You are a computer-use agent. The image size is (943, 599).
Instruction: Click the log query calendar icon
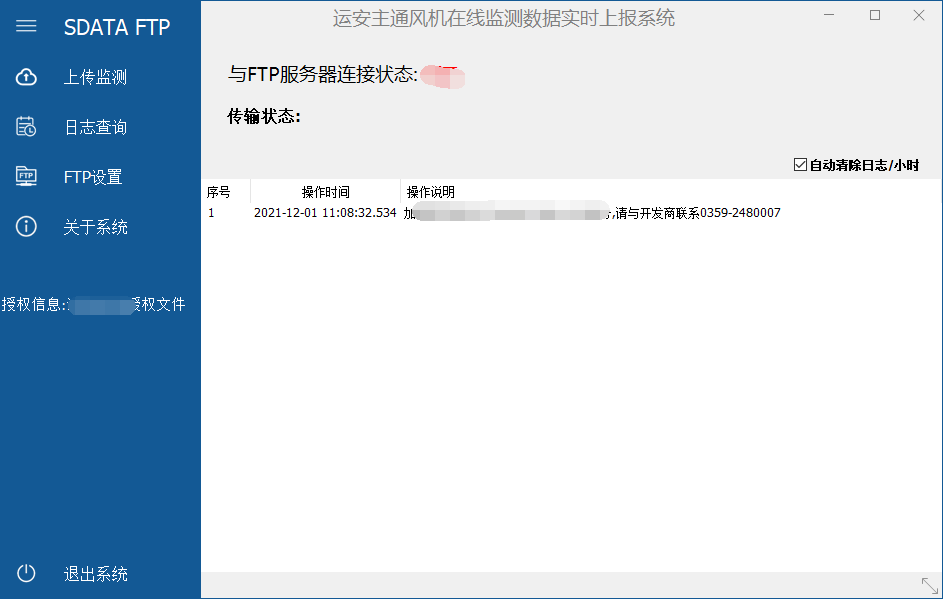point(26,127)
